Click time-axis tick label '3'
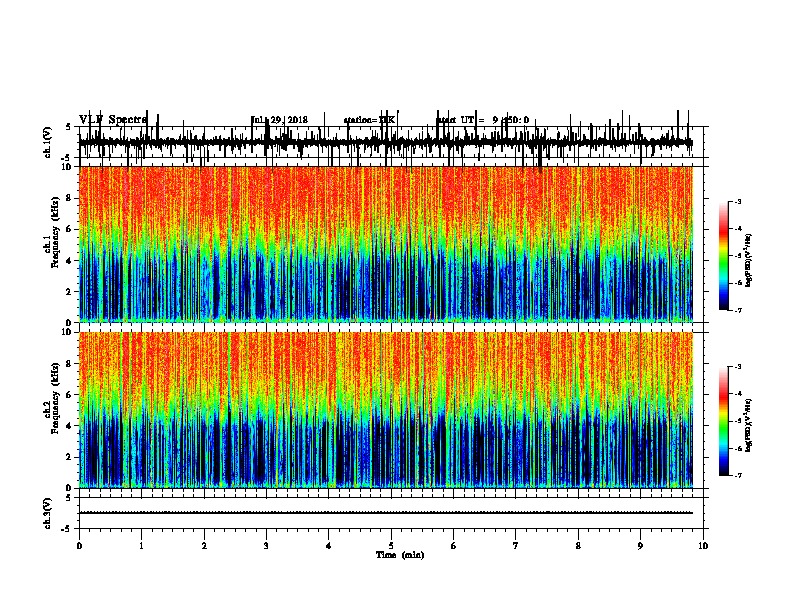This screenshot has width=792, height=612. click(x=266, y=546)
